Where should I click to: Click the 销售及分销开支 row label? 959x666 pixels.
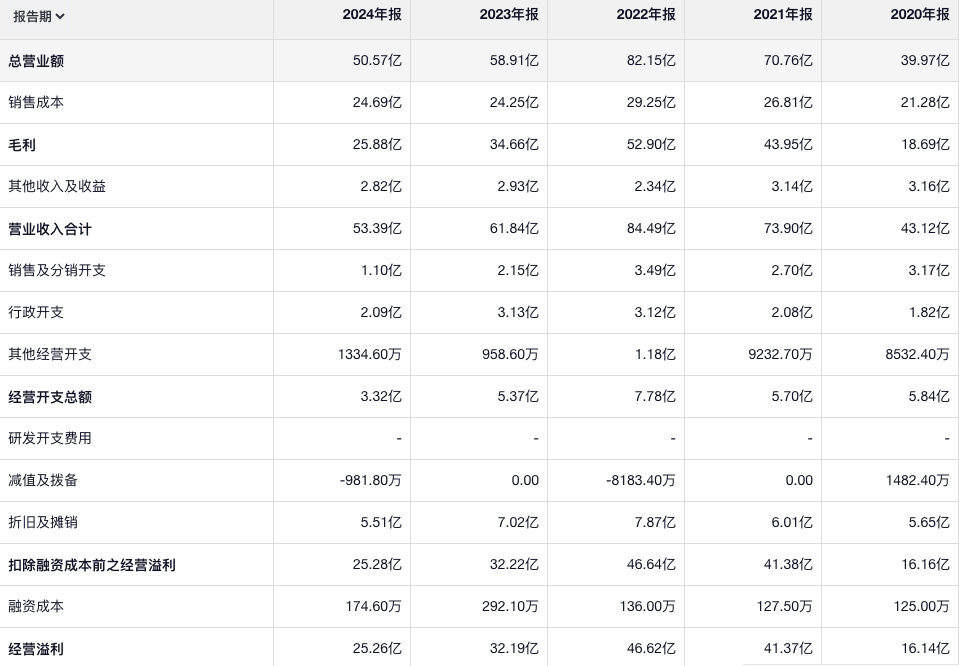coord(57,271)
